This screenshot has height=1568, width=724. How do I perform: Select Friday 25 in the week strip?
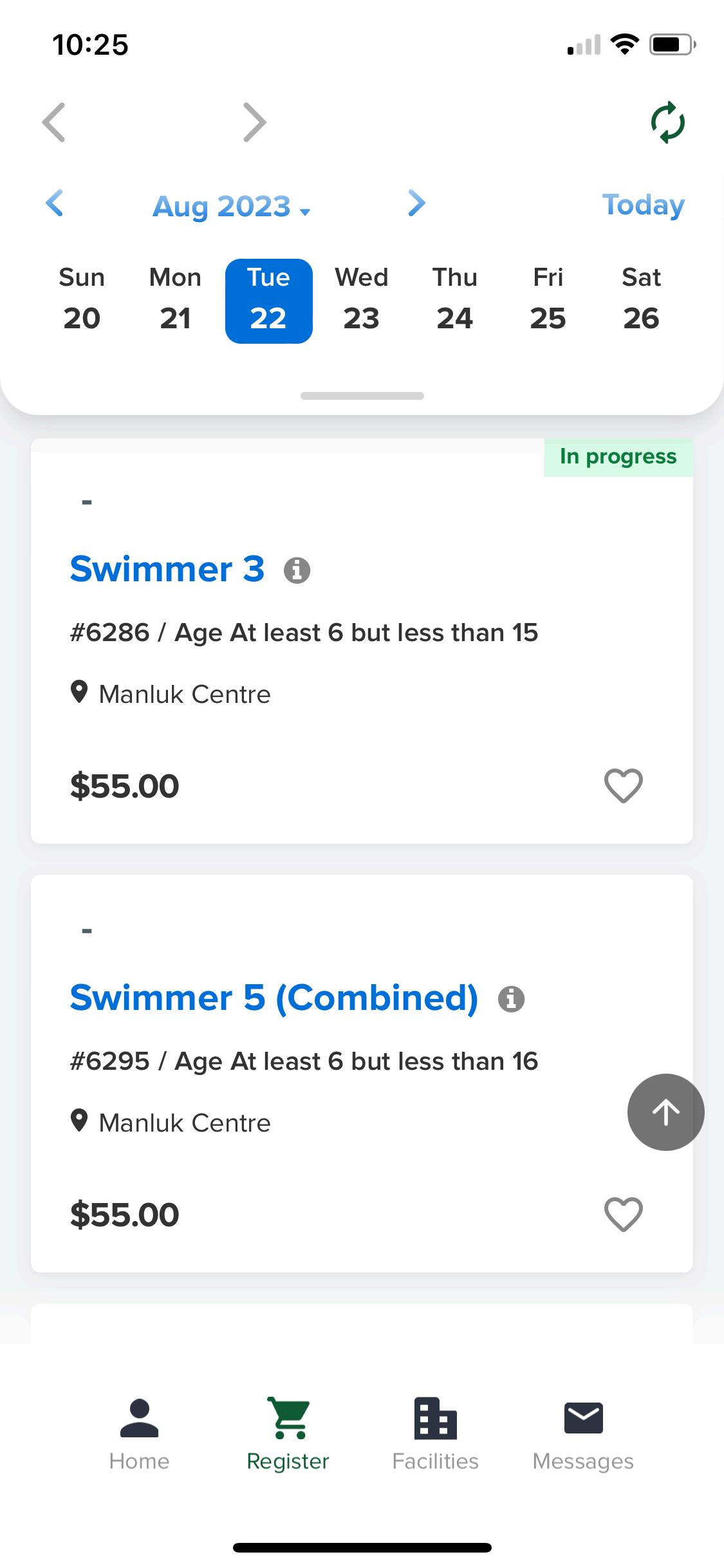tap(548, 301)
